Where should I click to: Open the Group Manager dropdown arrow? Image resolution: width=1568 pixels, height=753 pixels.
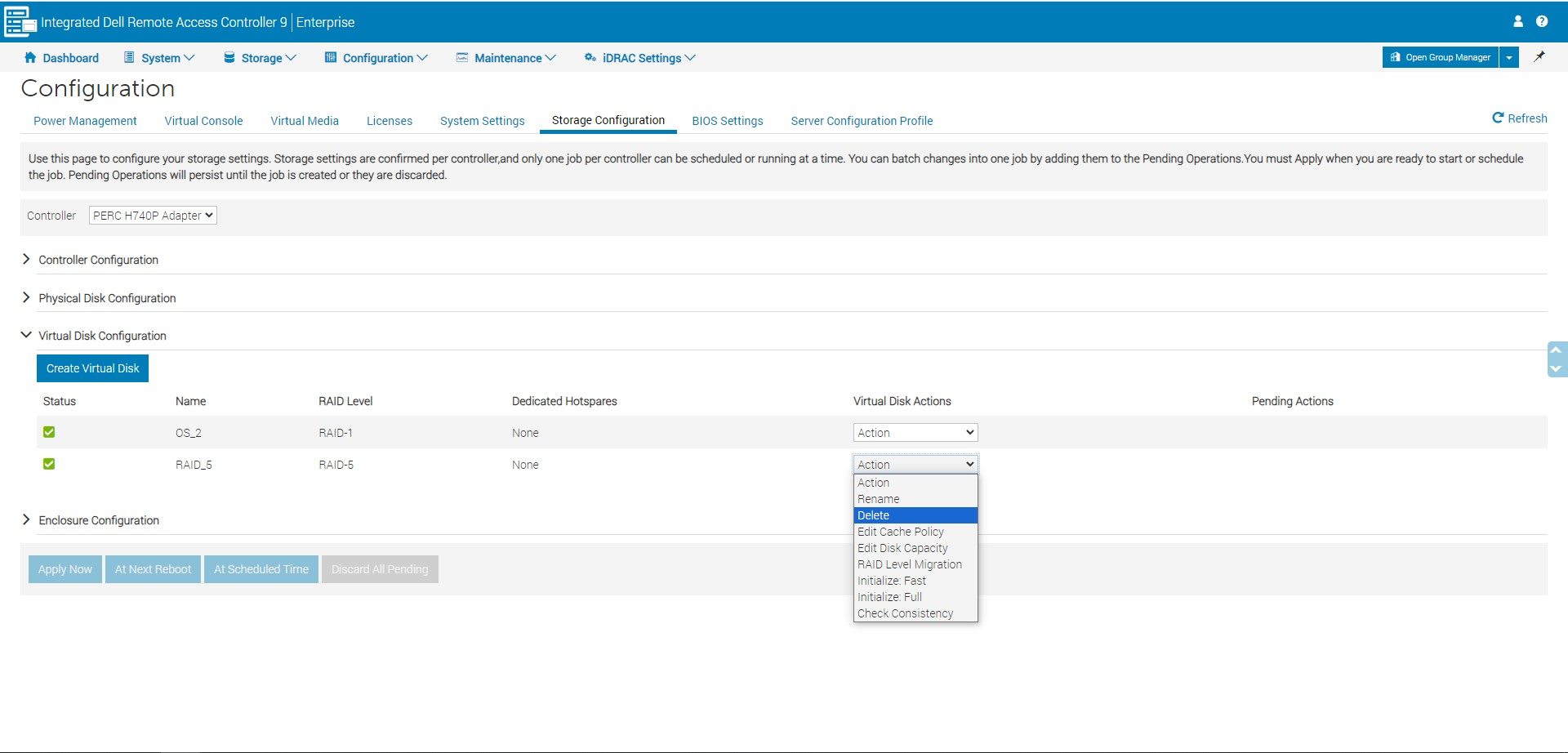click(x=1509, y=57)
